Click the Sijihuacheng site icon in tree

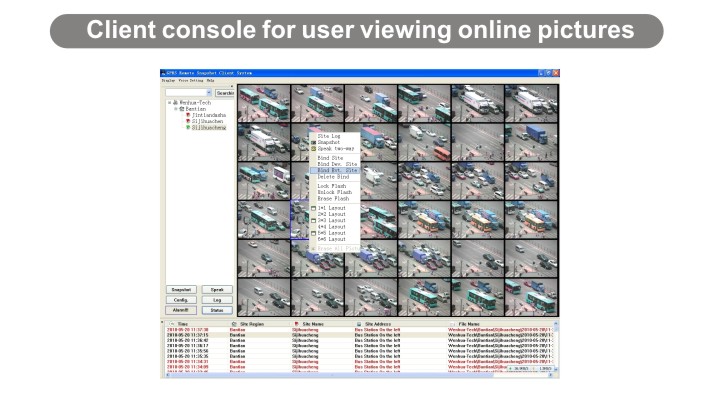point(188,128)
